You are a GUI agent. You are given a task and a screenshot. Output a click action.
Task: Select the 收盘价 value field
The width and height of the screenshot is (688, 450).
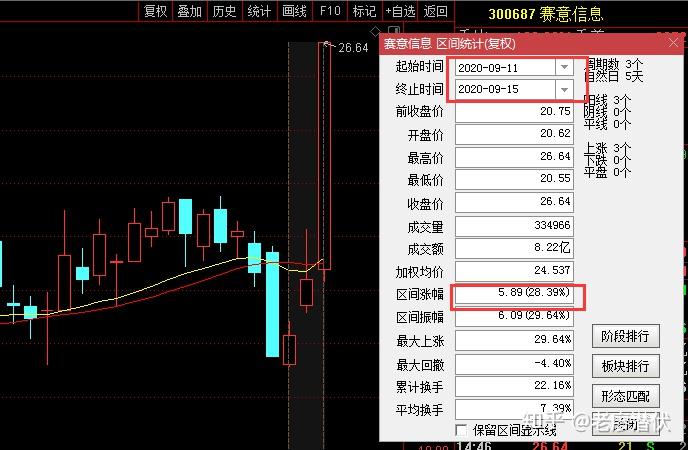point(514,202)
